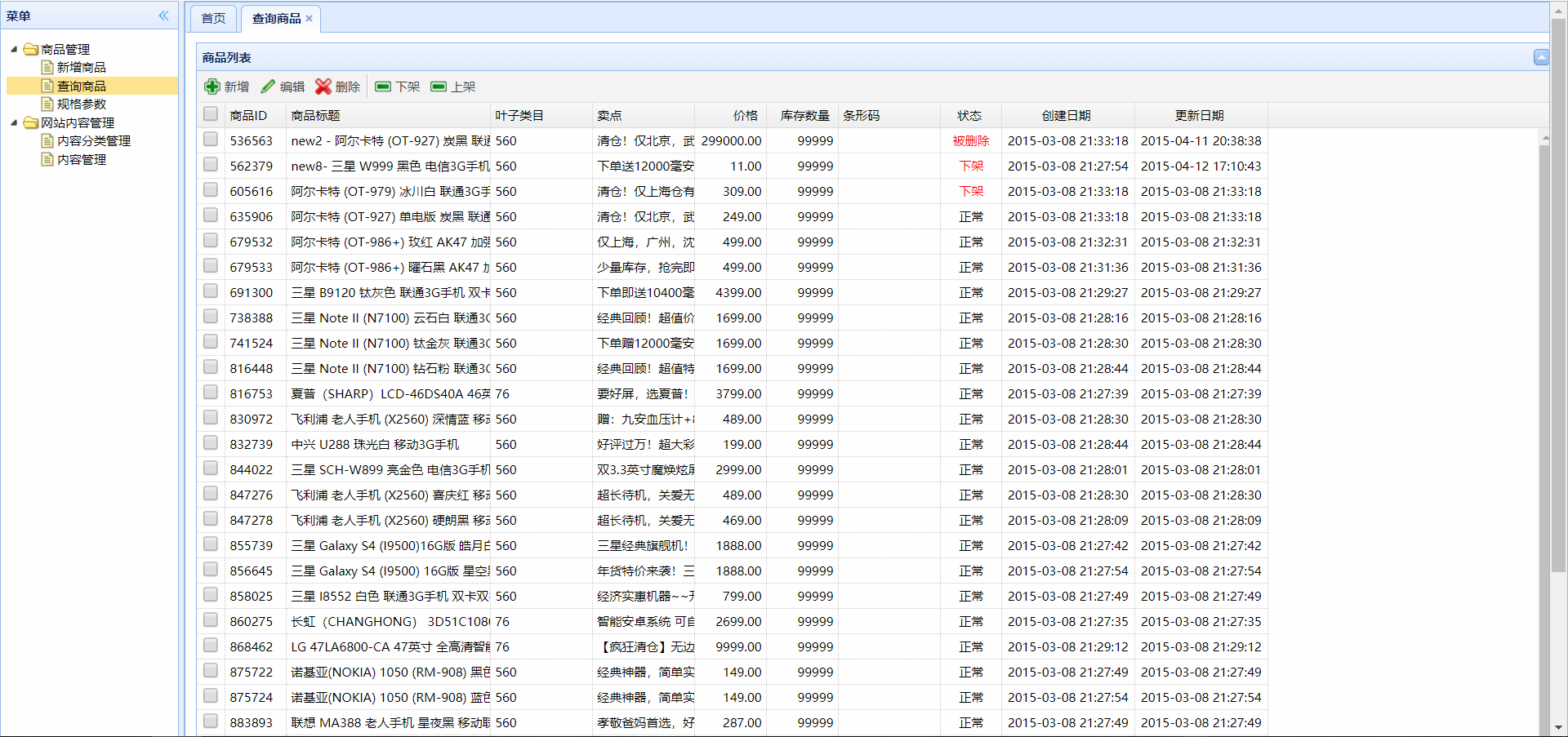Viewport: 1568px width, 737px height.
Task: Check the row for product 883893
Action: [211, 721]
